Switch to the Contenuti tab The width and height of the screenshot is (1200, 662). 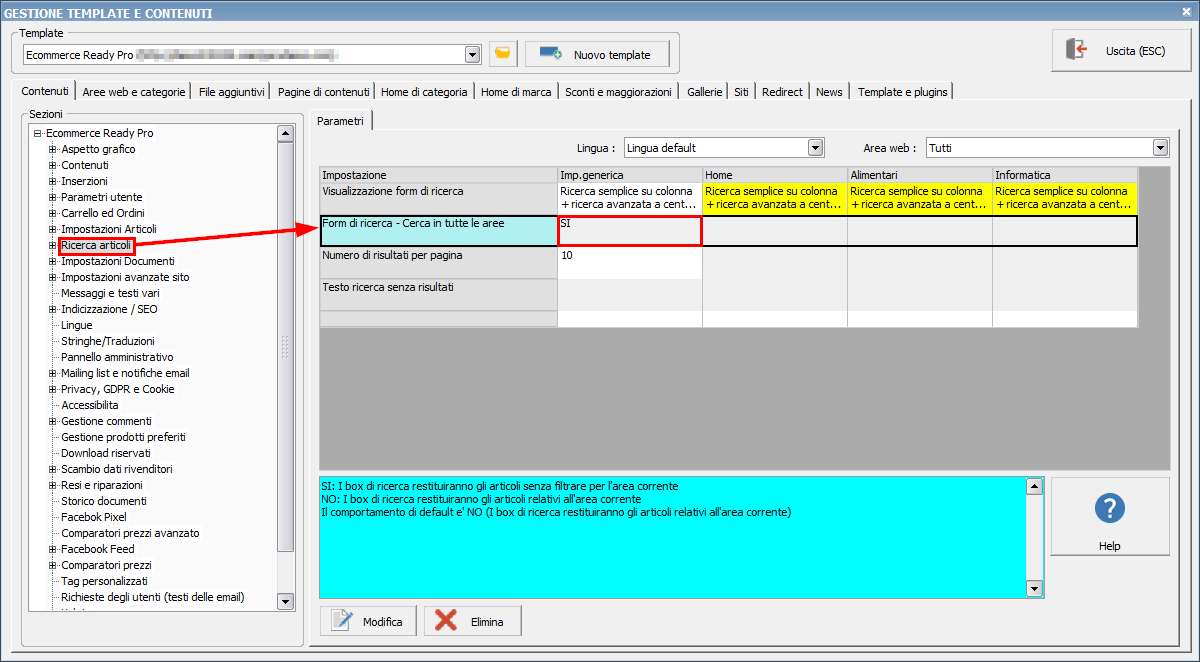click(46, 91)
